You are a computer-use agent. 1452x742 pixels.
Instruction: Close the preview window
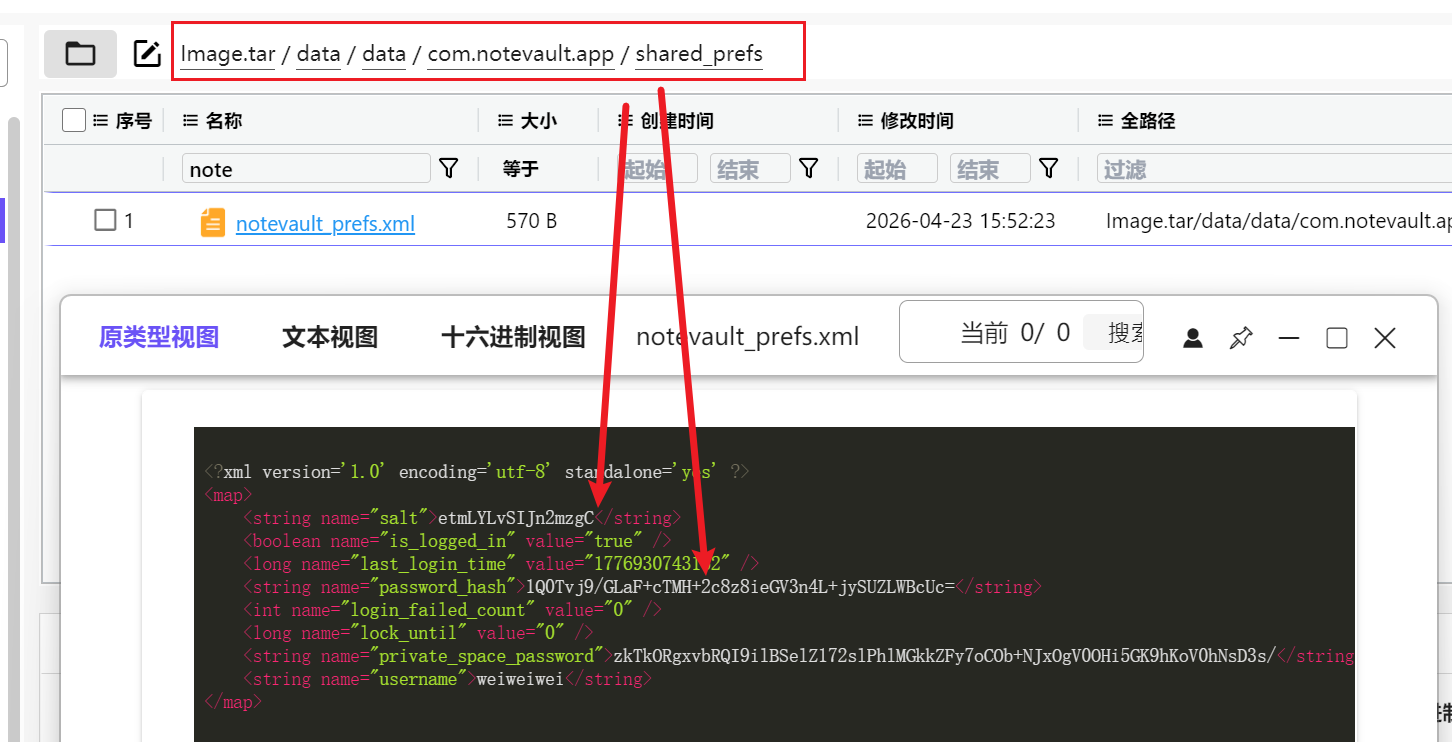pos(1384,338)
